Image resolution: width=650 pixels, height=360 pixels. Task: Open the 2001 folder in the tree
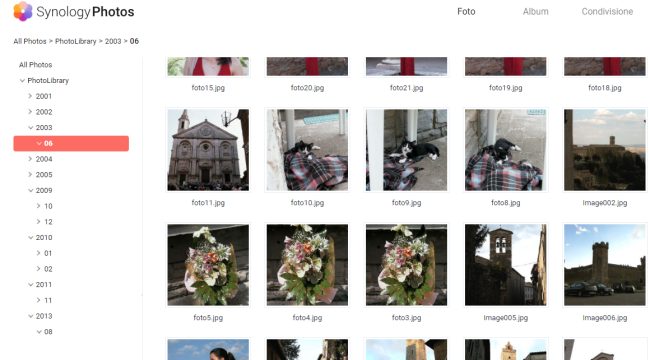(44, 96)
